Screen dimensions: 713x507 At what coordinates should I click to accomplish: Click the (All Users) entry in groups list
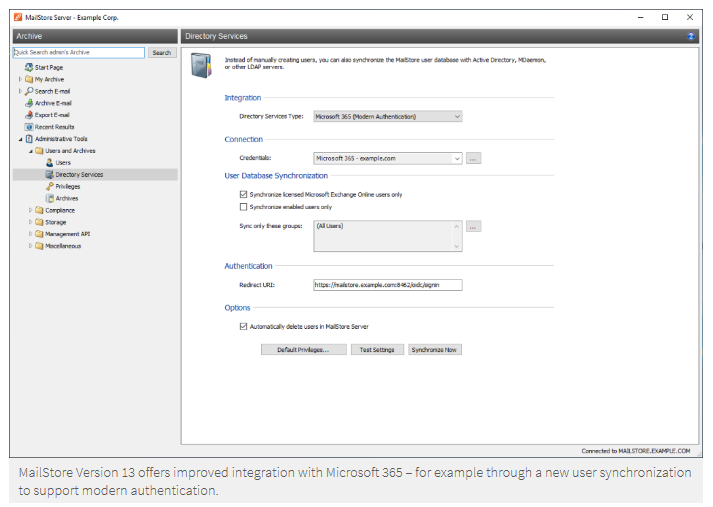[x=330, y=226]
